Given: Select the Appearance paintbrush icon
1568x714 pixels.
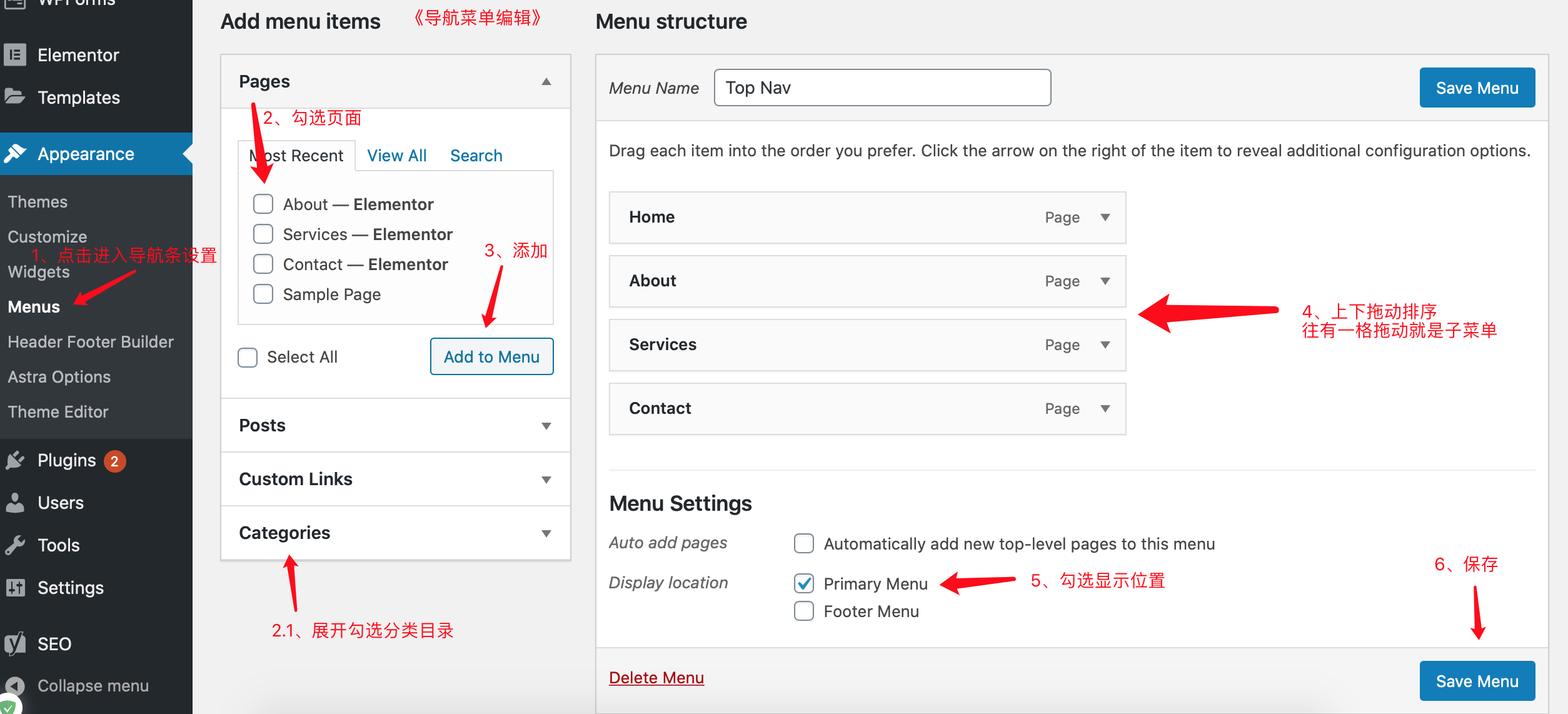Looking at the screenshot, I should tap(15, 153).
